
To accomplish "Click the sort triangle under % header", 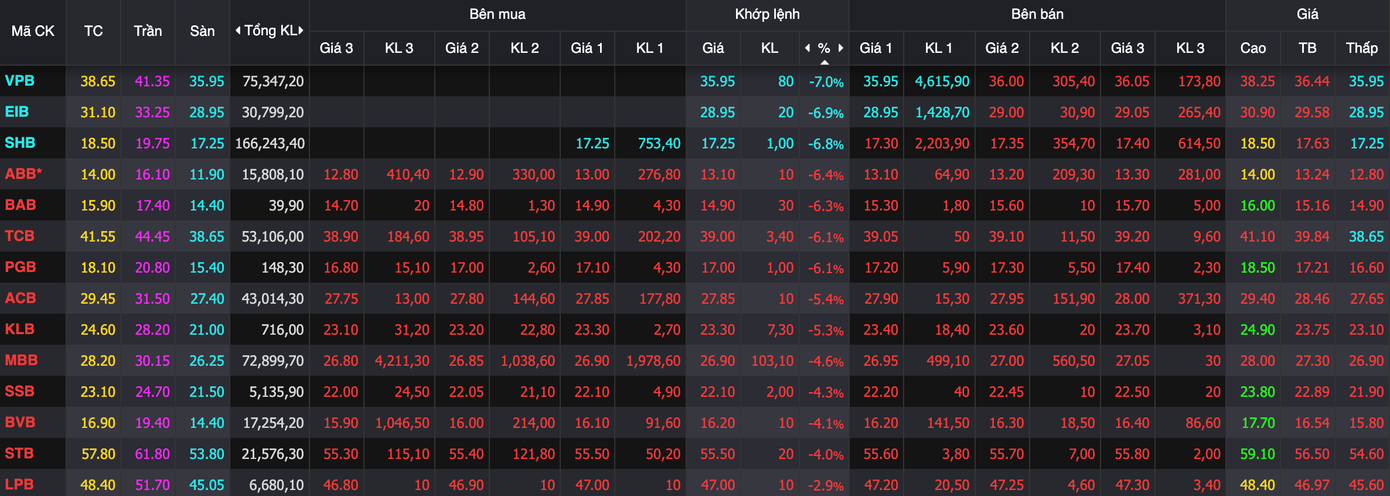I will [x=824, y=62].
